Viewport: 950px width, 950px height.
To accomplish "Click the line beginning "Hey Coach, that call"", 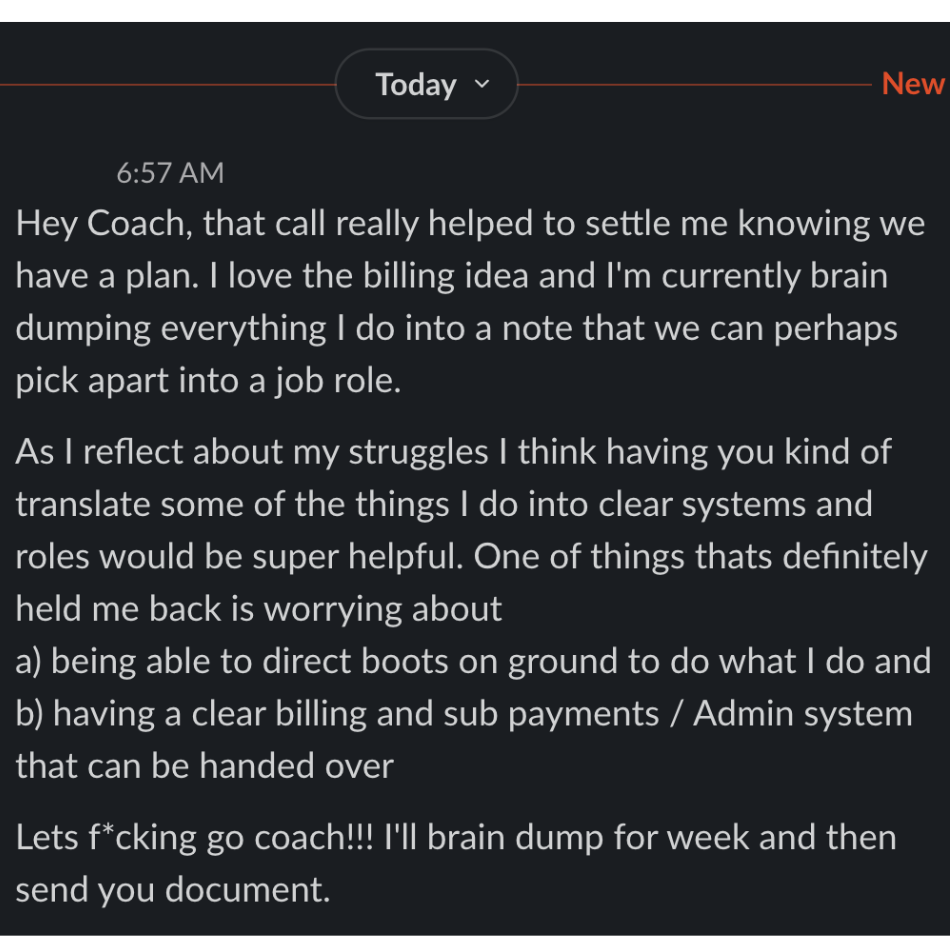I will (x=470, y=224).
